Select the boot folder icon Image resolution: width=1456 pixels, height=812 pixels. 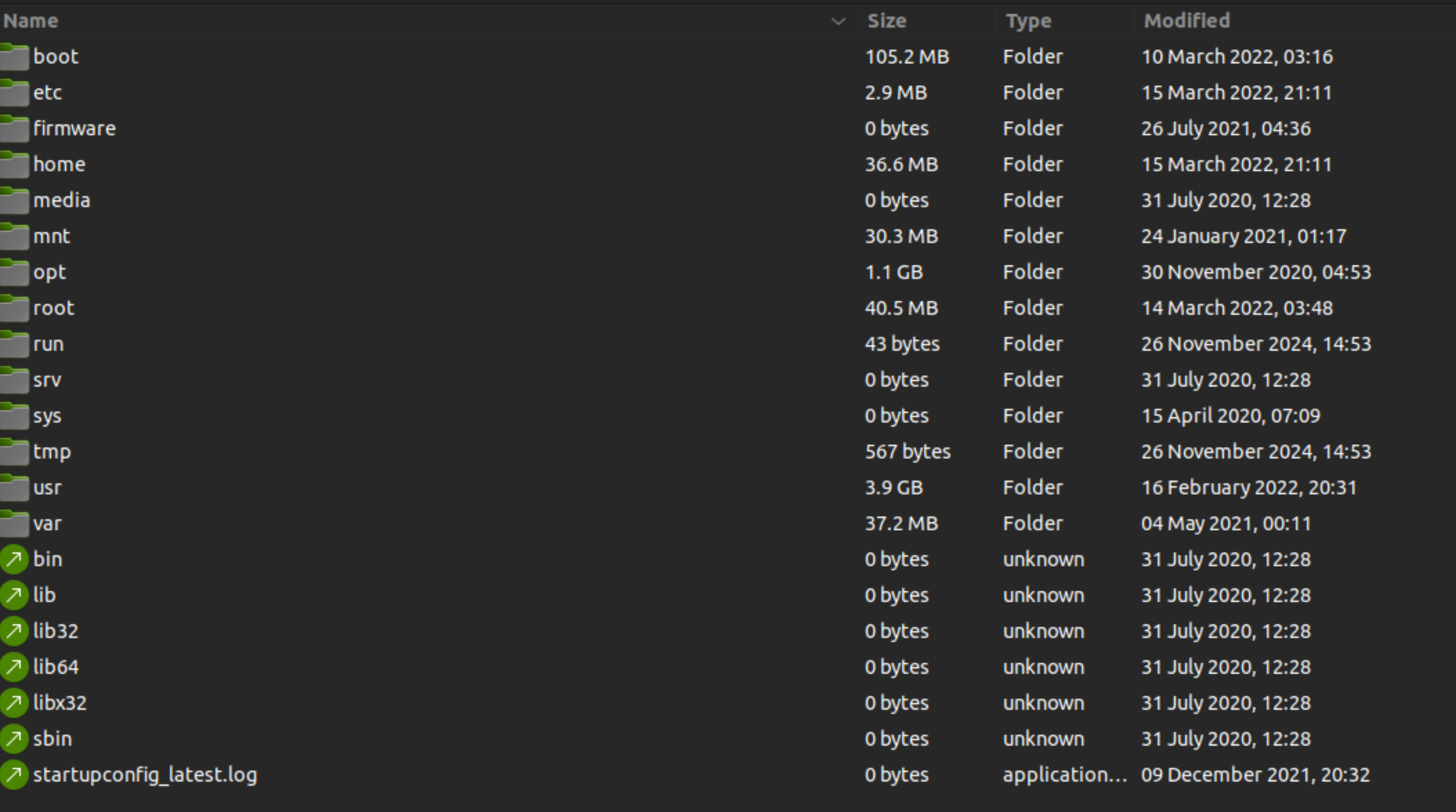[x=14, y=57]
